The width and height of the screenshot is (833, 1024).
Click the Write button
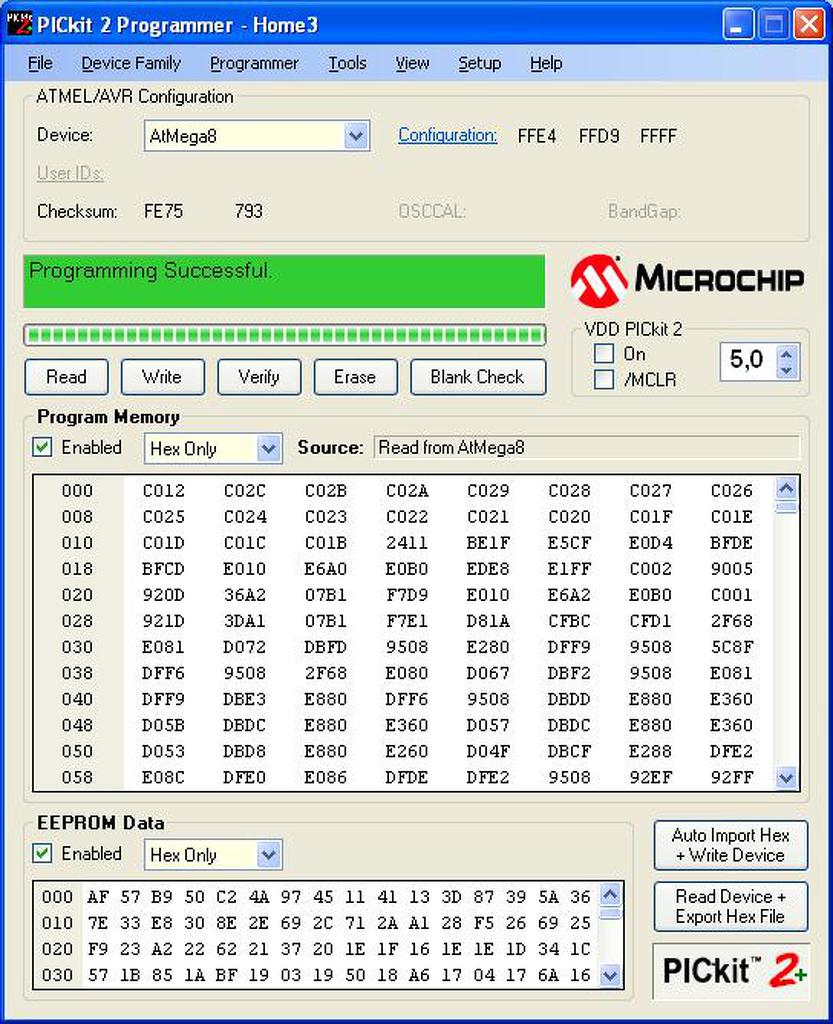(x=163, y=377)
